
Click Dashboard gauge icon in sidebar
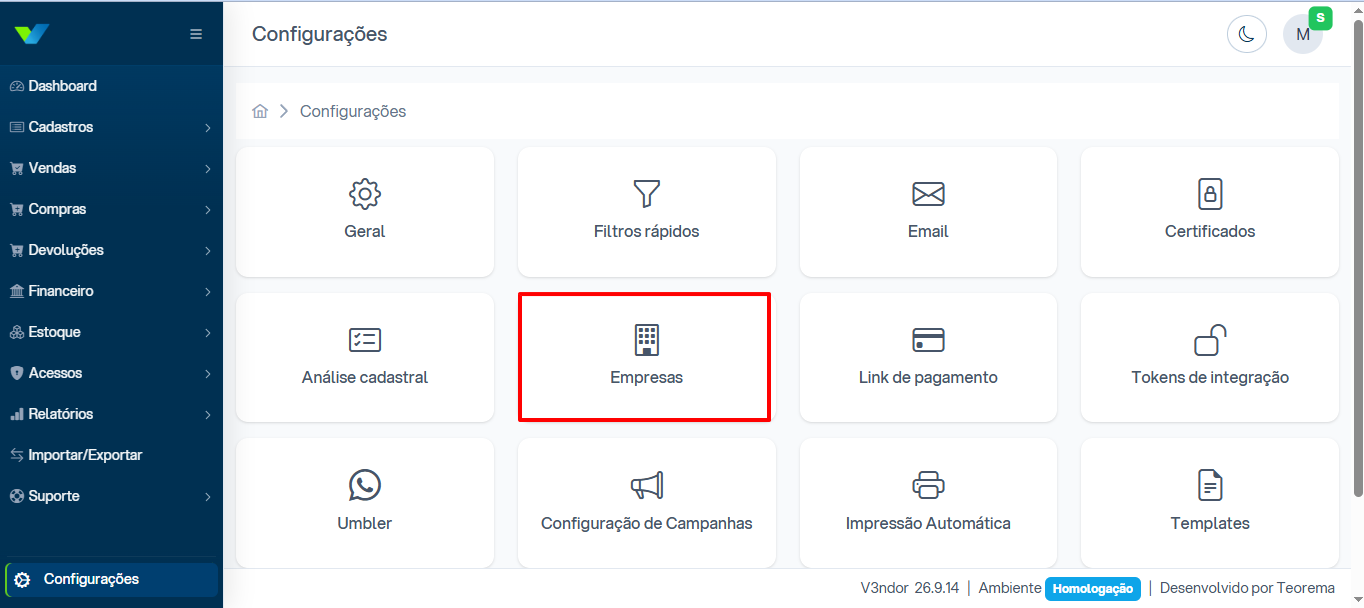(x=17, y=86)
